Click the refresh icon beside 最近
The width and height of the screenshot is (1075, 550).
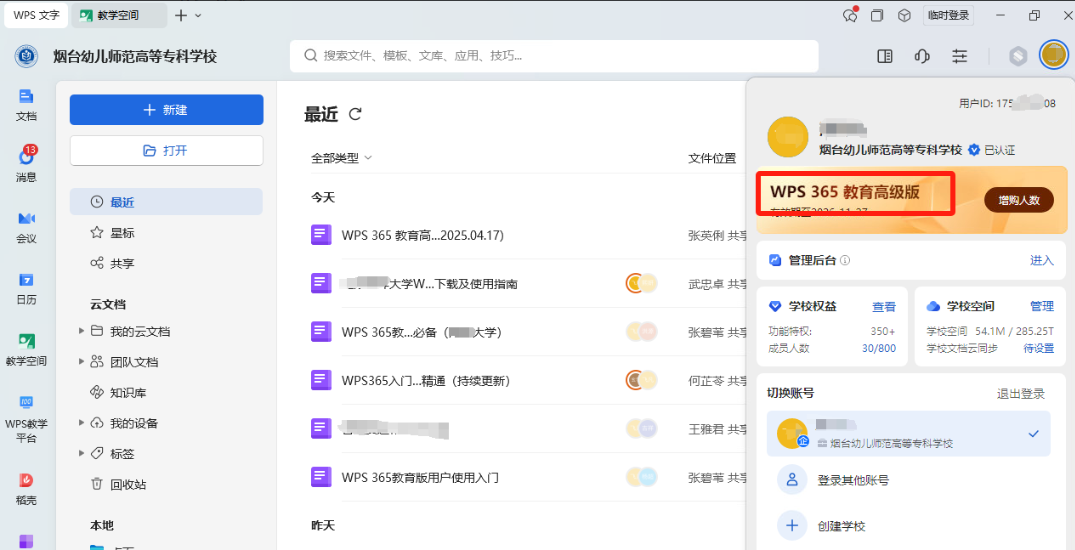pyautogui.click(x=355, y=115)
